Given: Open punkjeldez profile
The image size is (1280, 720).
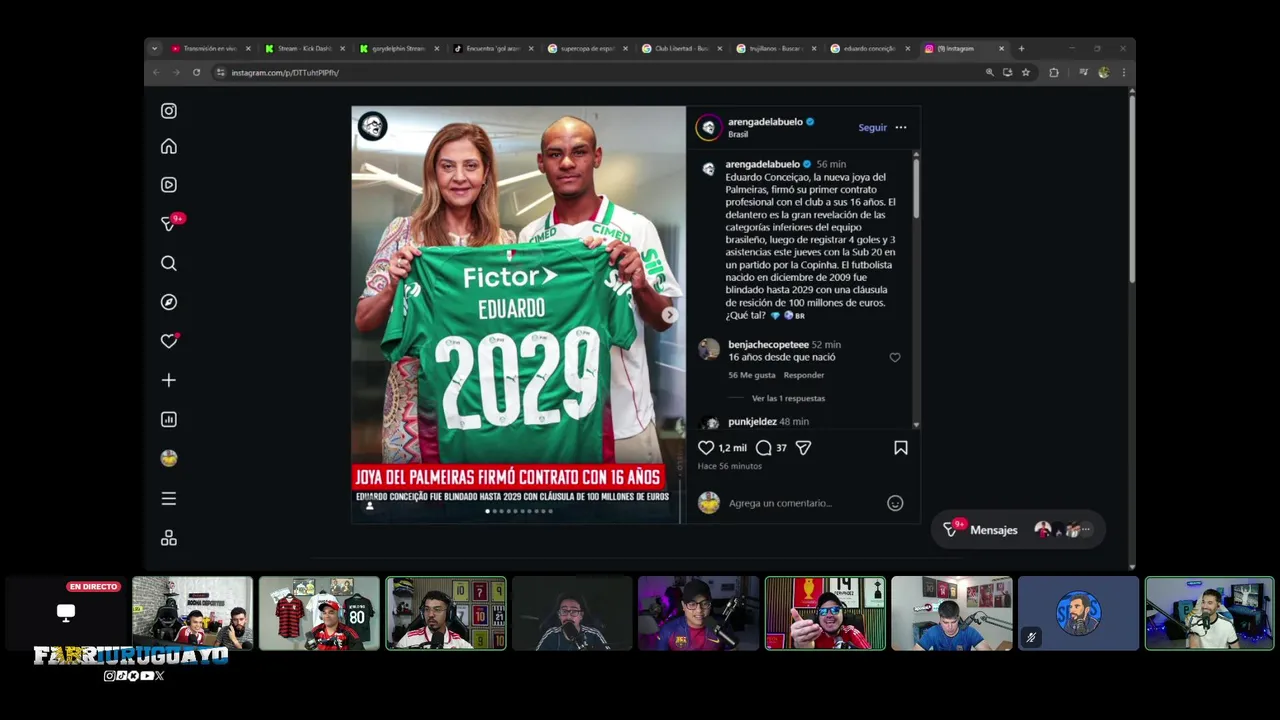Looking at the screenshot, I should (752, 422).
